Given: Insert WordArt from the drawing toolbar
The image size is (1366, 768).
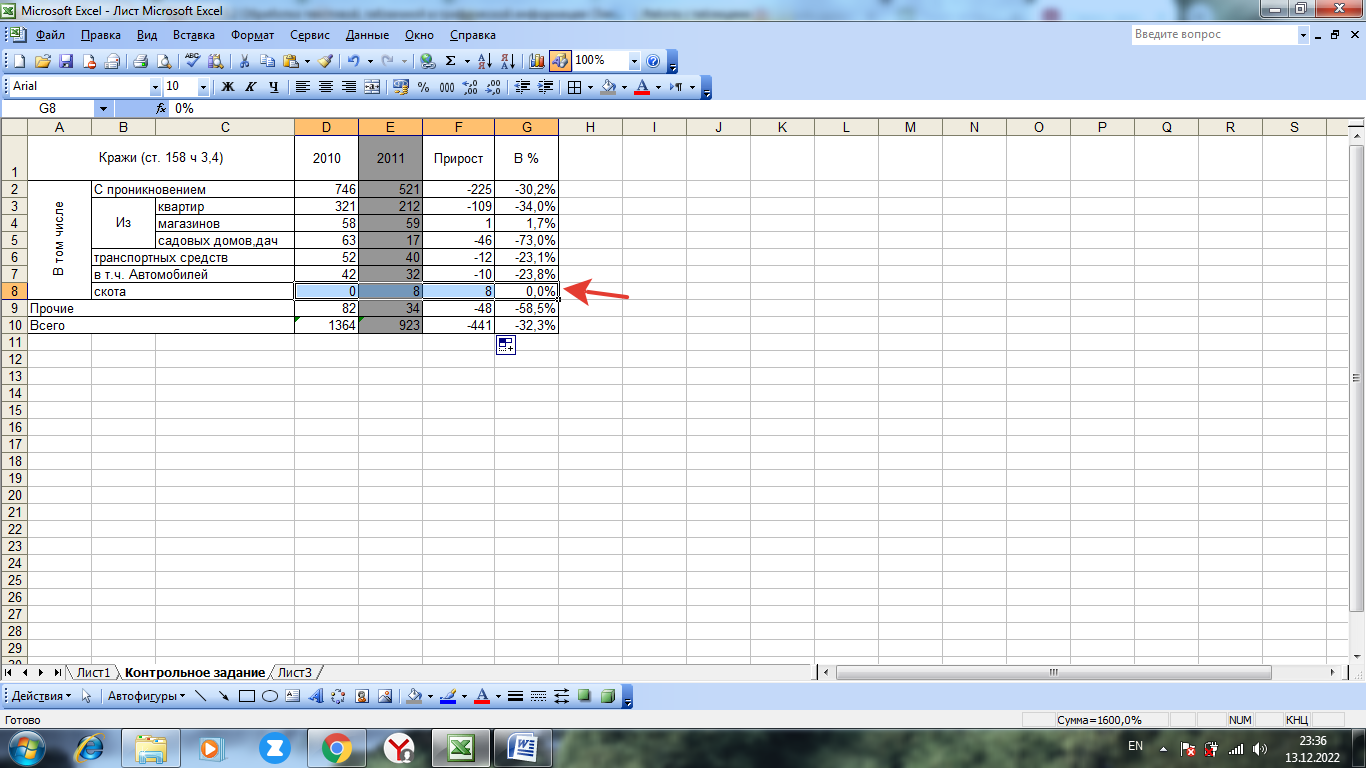Looking at the screenshot, I should [x=315, y=696].
